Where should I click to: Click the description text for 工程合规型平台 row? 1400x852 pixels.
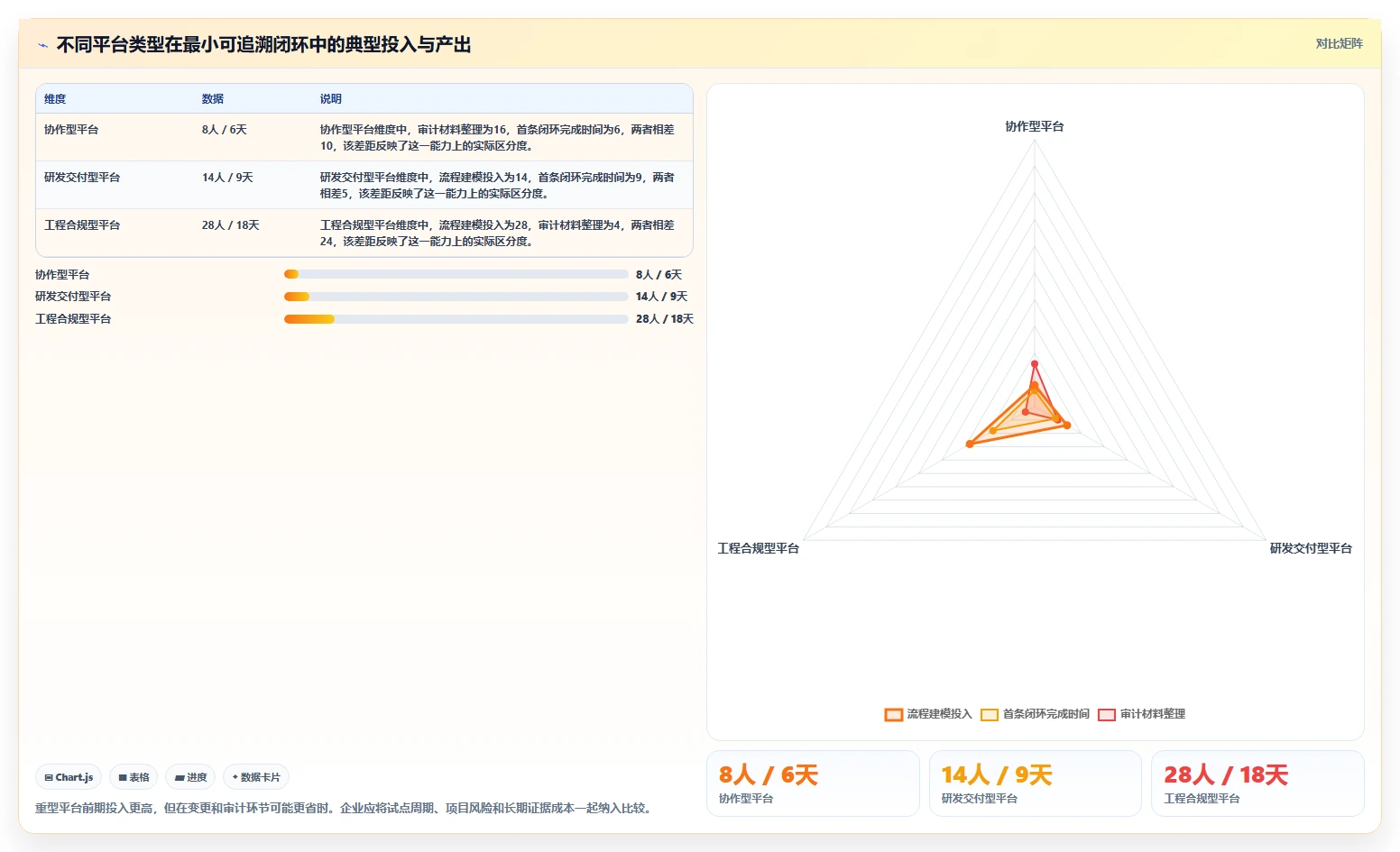497,234
